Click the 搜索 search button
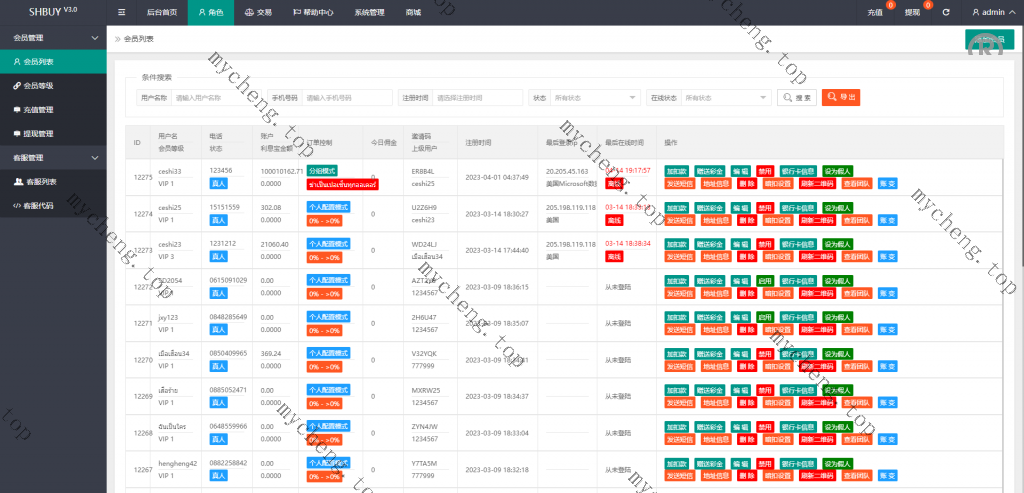 point(797,98)
